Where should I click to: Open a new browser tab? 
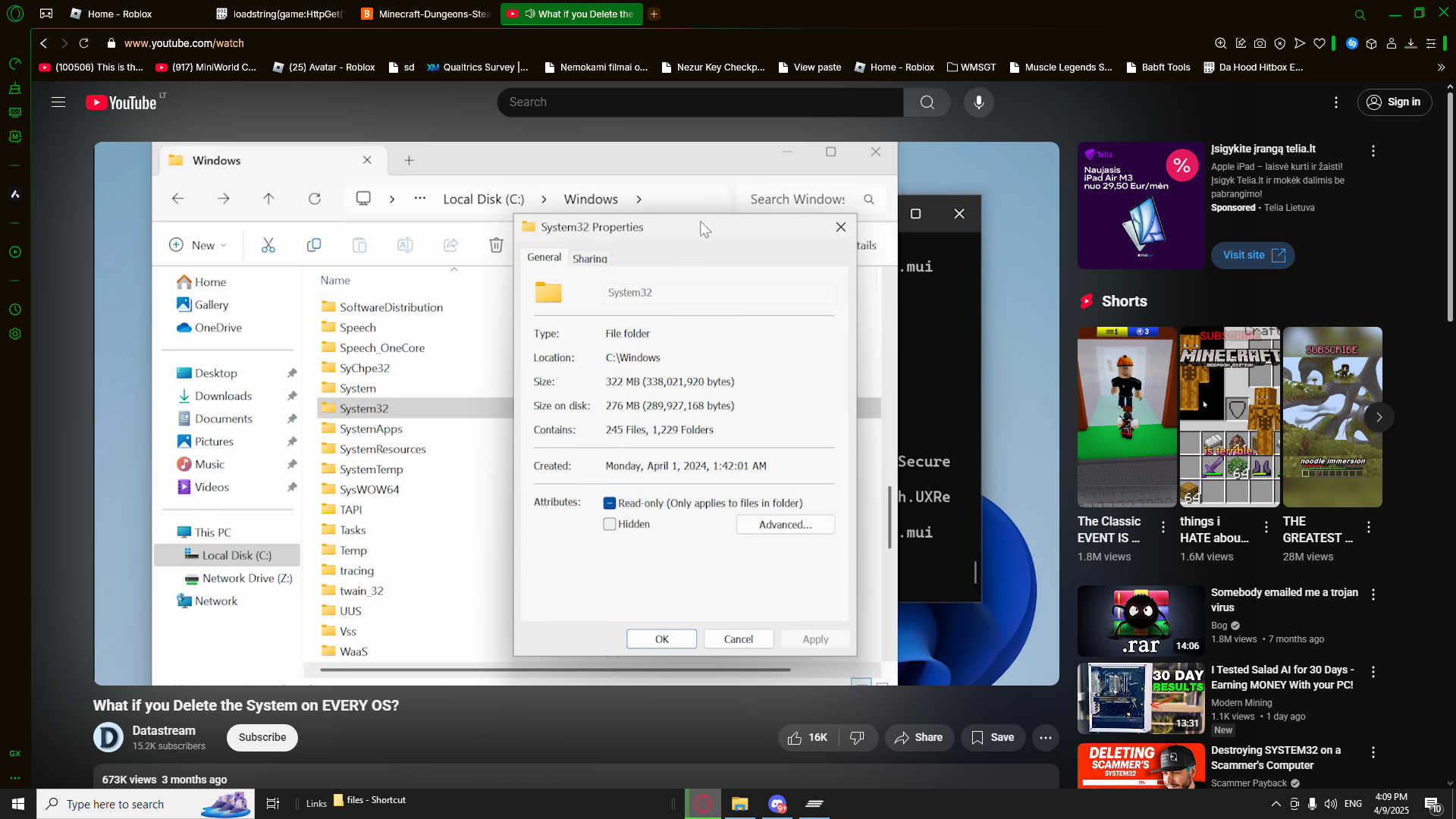point(654,14)
